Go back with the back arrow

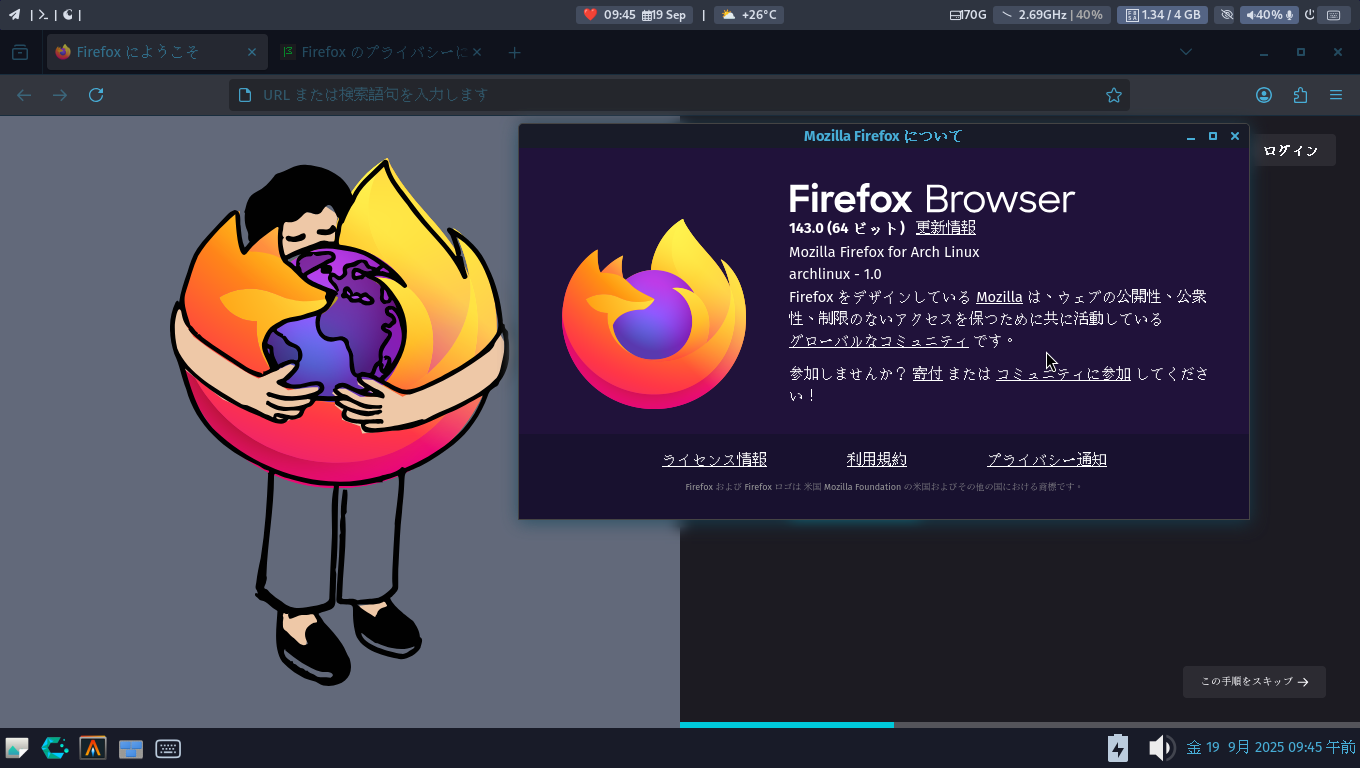click(x=24, y=95)
